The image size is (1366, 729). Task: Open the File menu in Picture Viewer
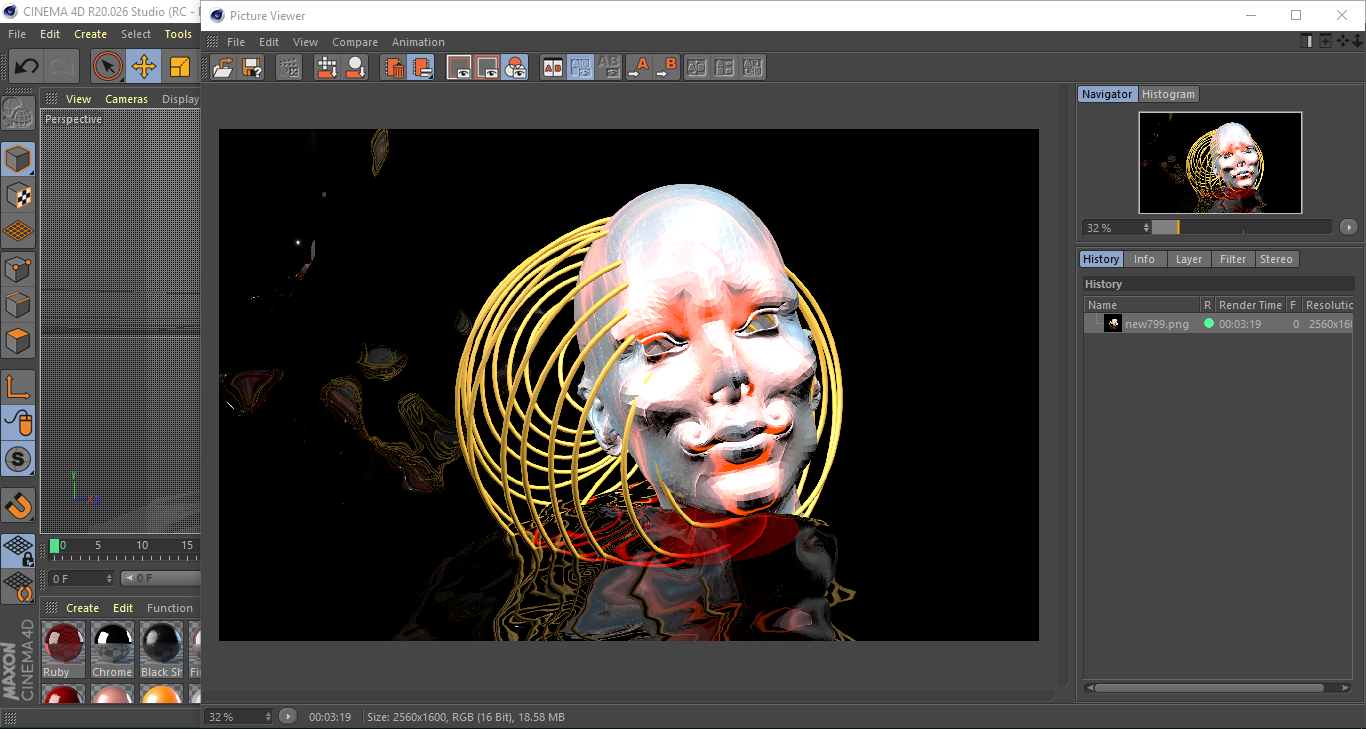click(236, 42)
